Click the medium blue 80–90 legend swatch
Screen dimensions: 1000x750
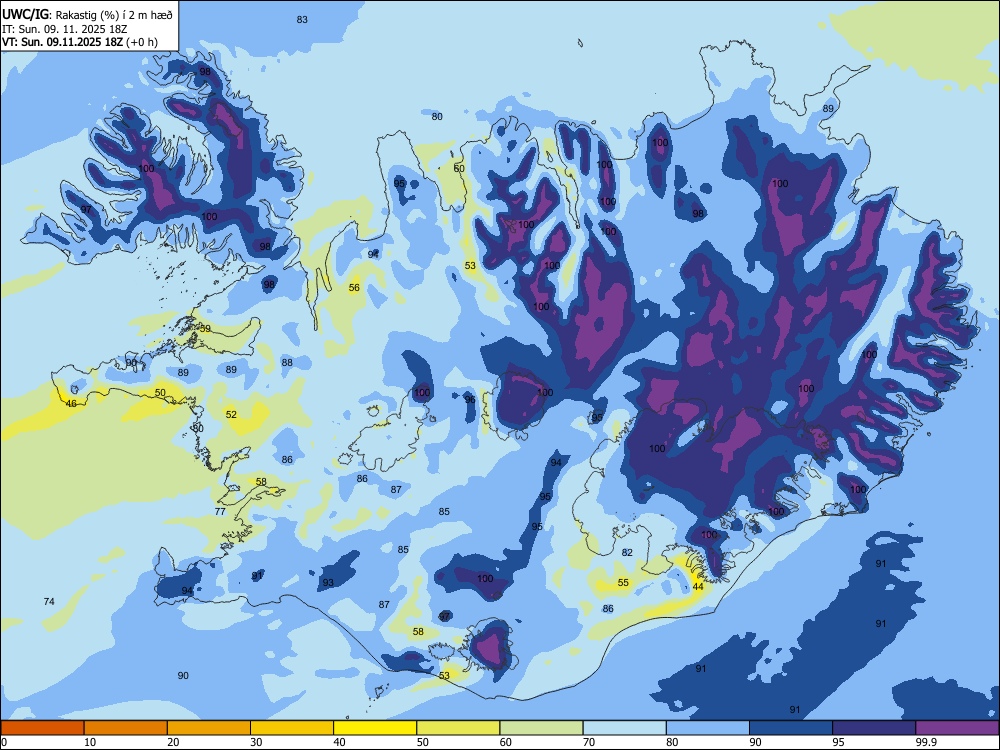point(707,728)
